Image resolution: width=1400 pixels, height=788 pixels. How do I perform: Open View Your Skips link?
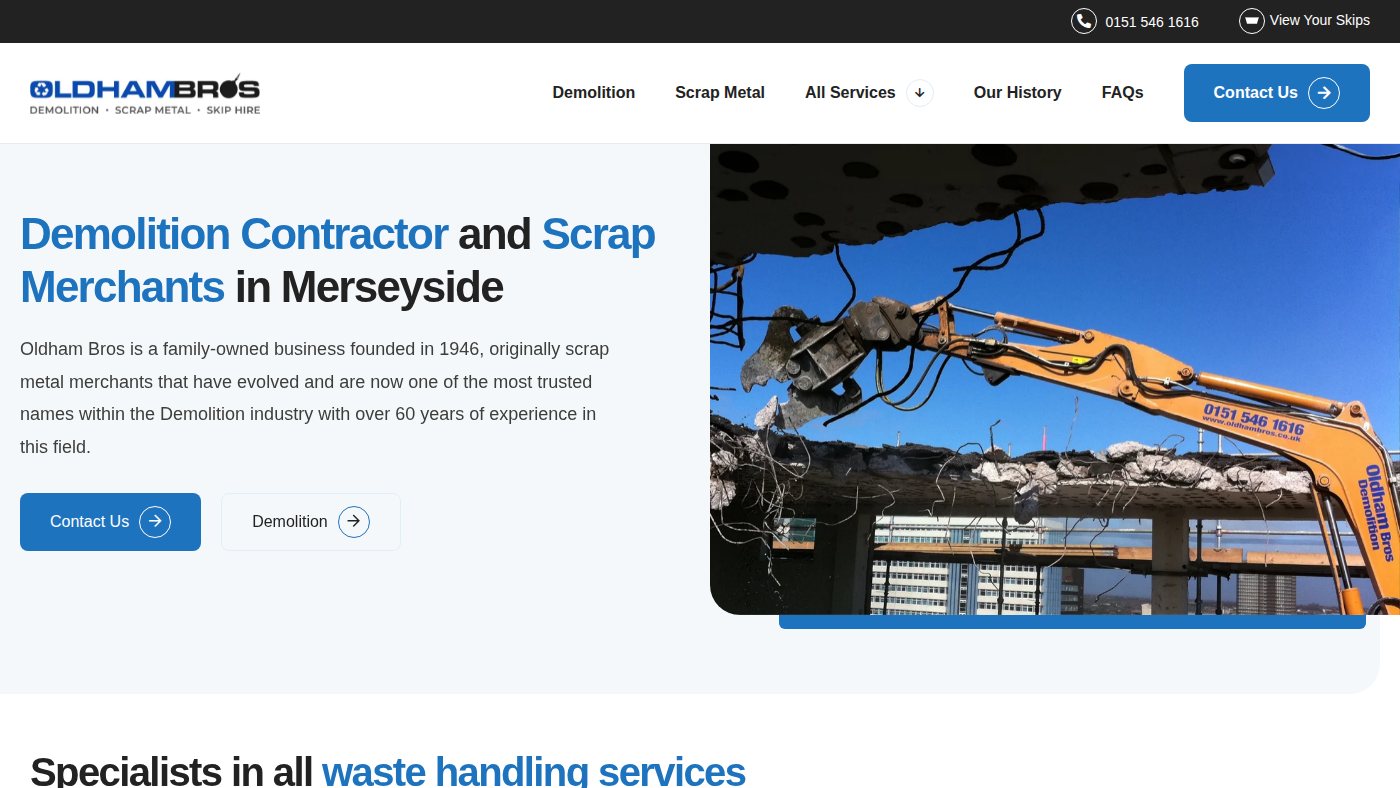[x=1320, y=20]
